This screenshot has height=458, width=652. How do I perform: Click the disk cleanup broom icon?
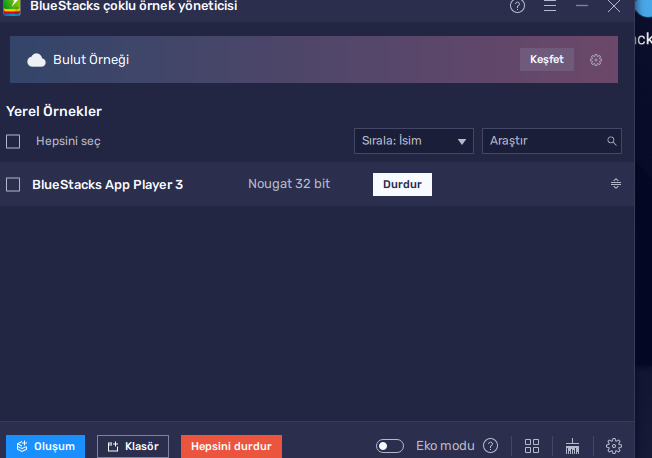point(573,446)
